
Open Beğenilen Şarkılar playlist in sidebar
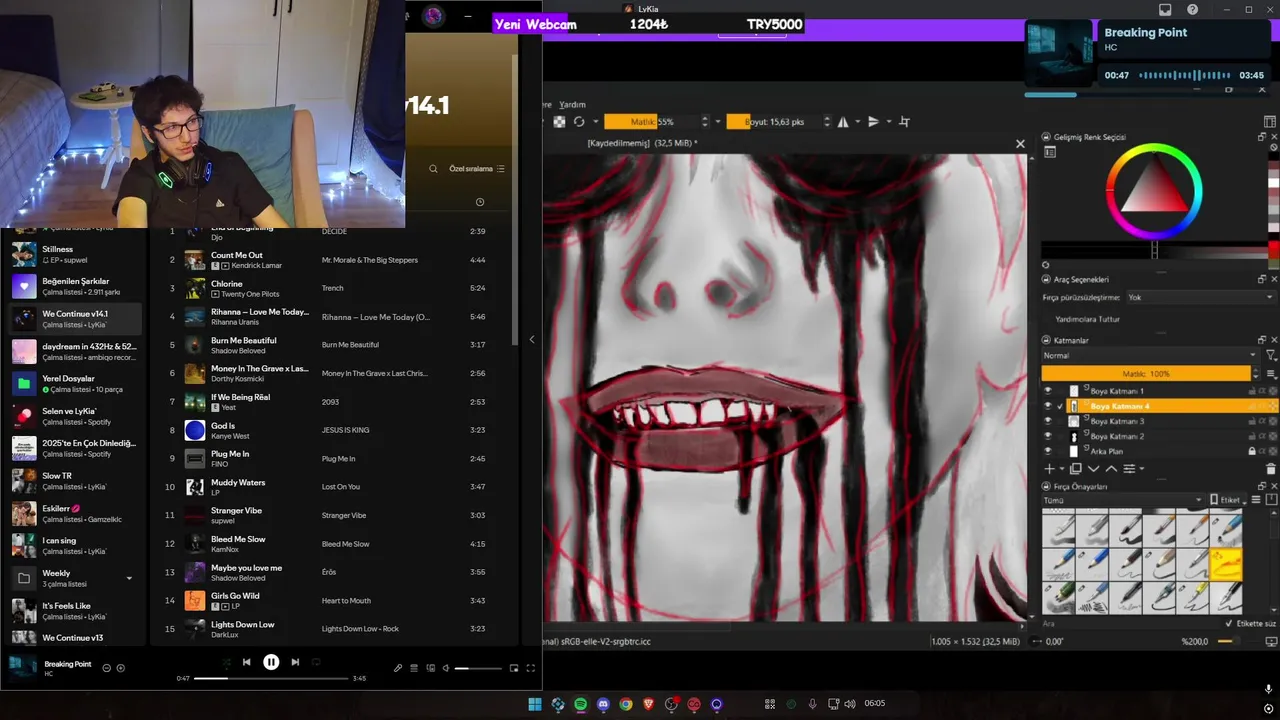point(76,287)
